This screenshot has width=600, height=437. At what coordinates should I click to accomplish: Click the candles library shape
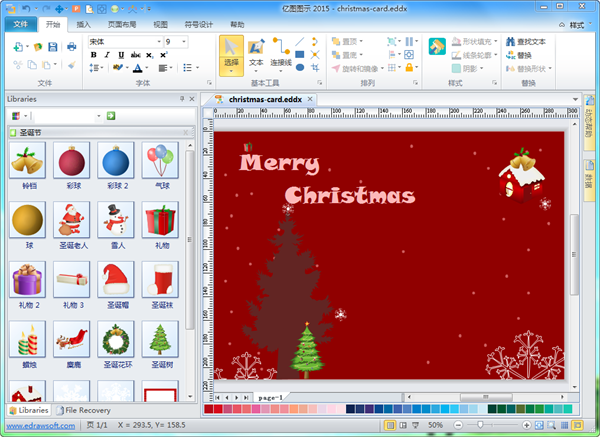[x=27, y=339]
